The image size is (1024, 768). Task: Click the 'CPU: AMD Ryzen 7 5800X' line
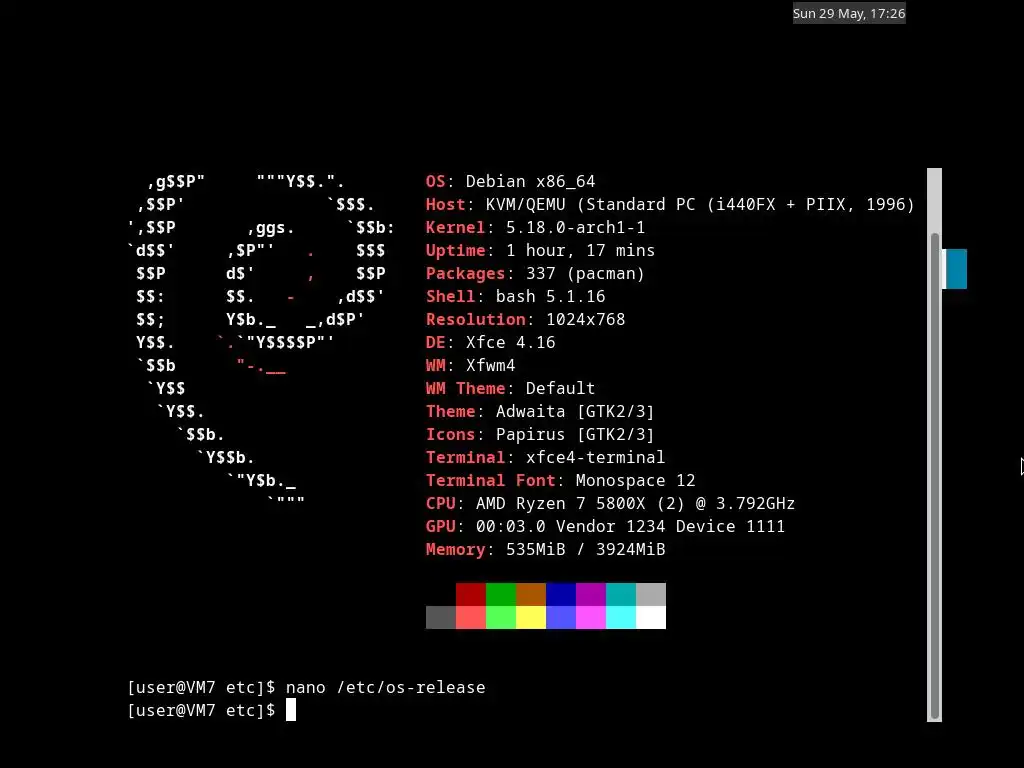coord(611,504)
